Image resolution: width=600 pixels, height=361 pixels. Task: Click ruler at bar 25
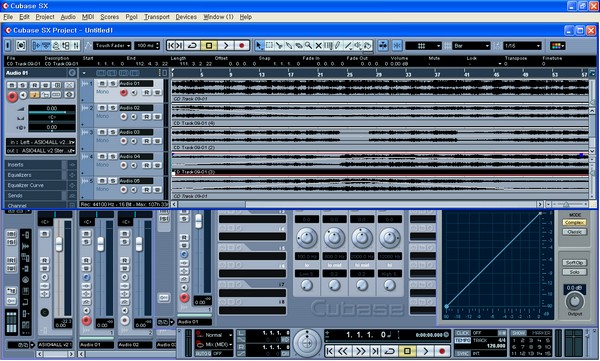350,74
